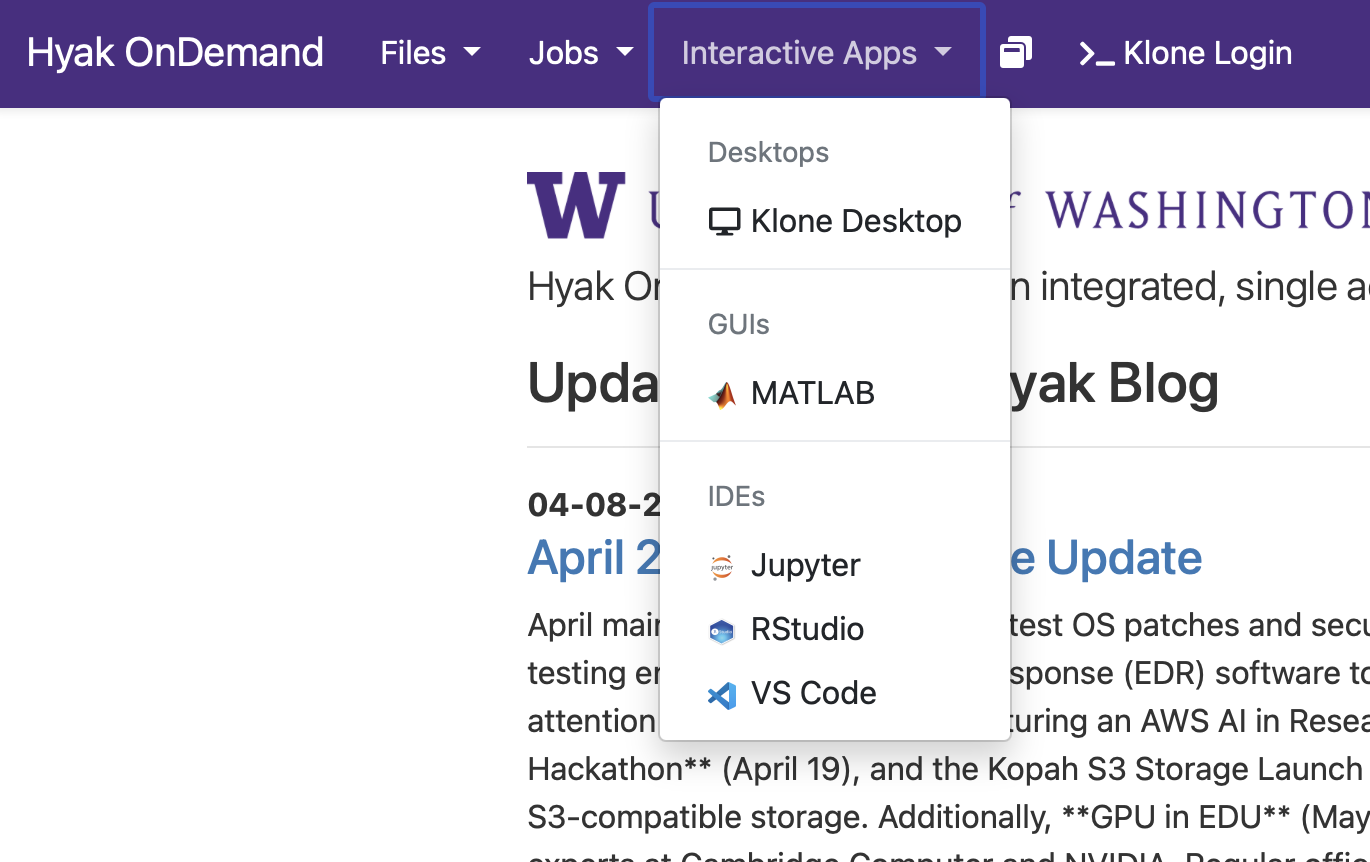Expand the Jobs dropdown menu

click(x=581, y=53)
